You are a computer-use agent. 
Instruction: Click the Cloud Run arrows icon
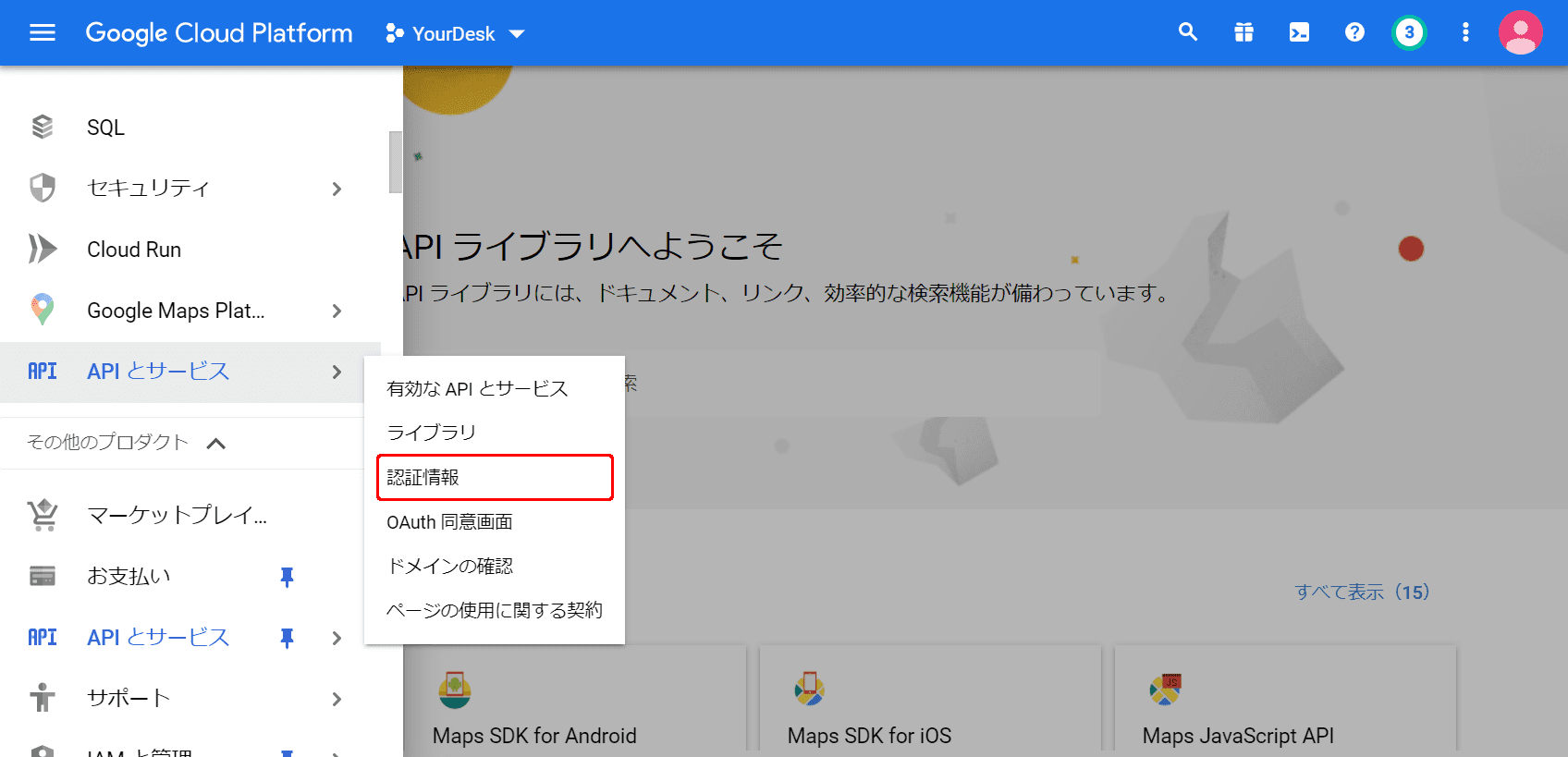tap(43, 249)
